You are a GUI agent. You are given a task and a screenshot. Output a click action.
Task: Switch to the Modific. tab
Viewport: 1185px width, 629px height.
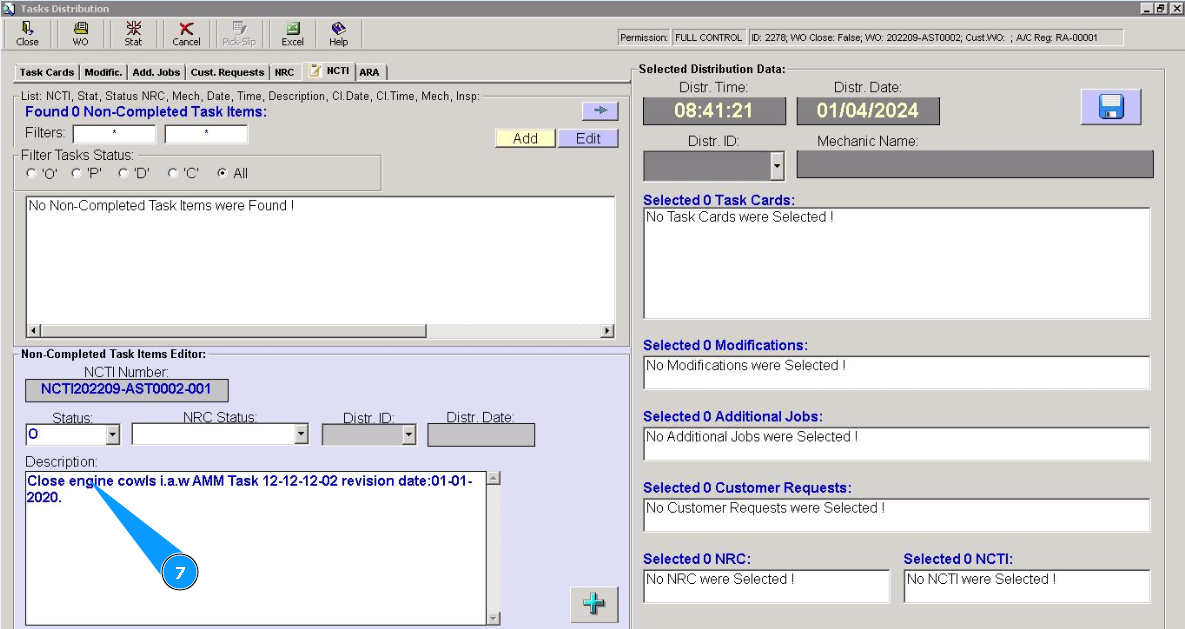tap(103, 73)
